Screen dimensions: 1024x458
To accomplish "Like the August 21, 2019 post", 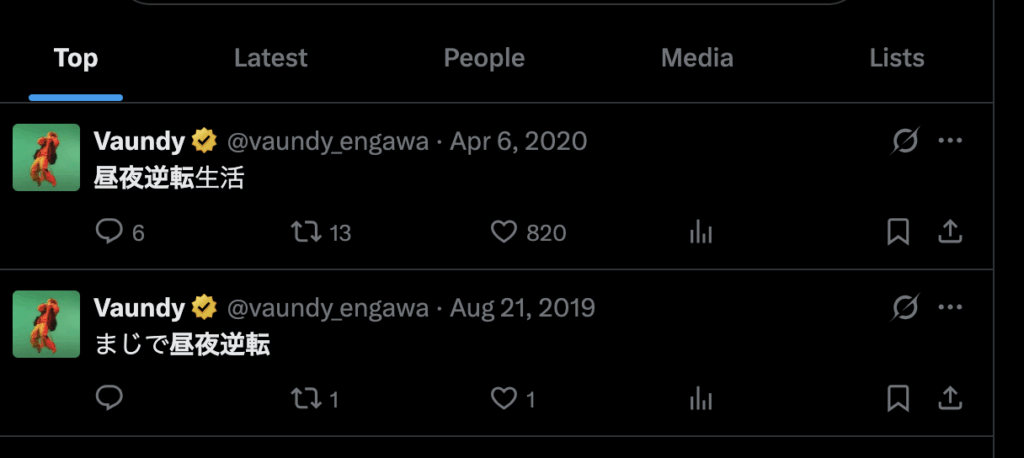I will (503, 399).
